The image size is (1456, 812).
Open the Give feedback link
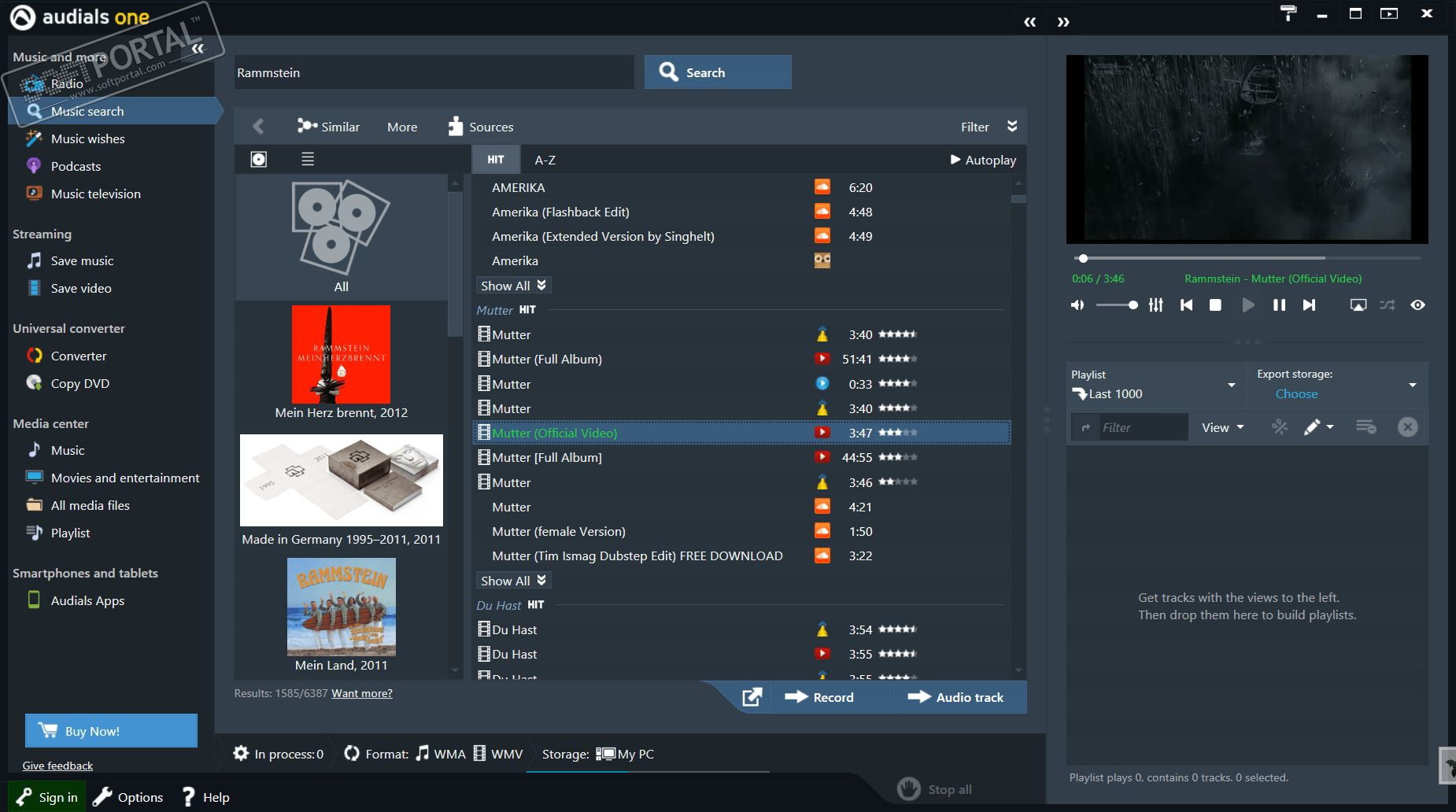(57, 766)
